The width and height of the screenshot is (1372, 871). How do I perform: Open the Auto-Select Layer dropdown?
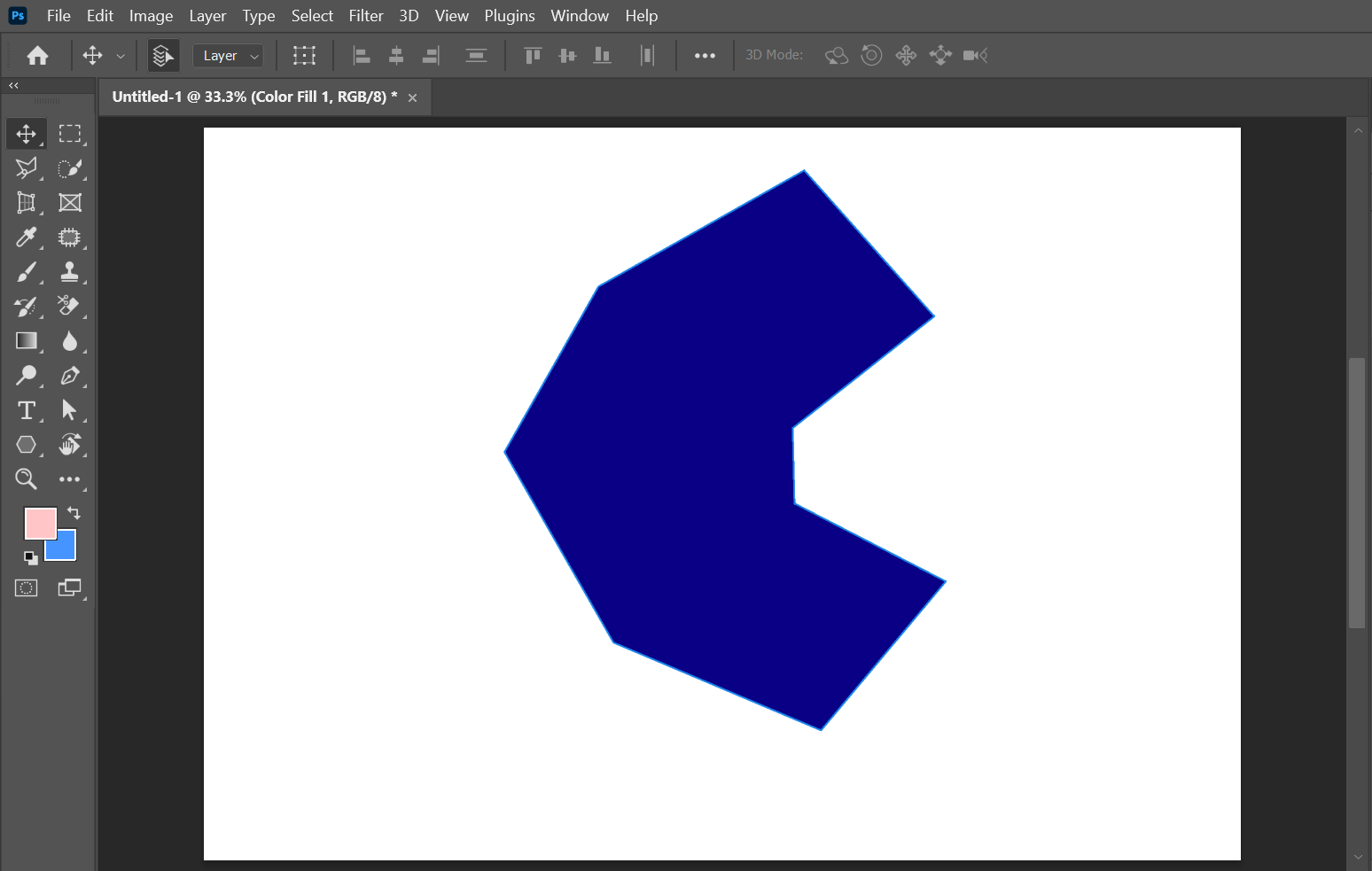(229, 56)
